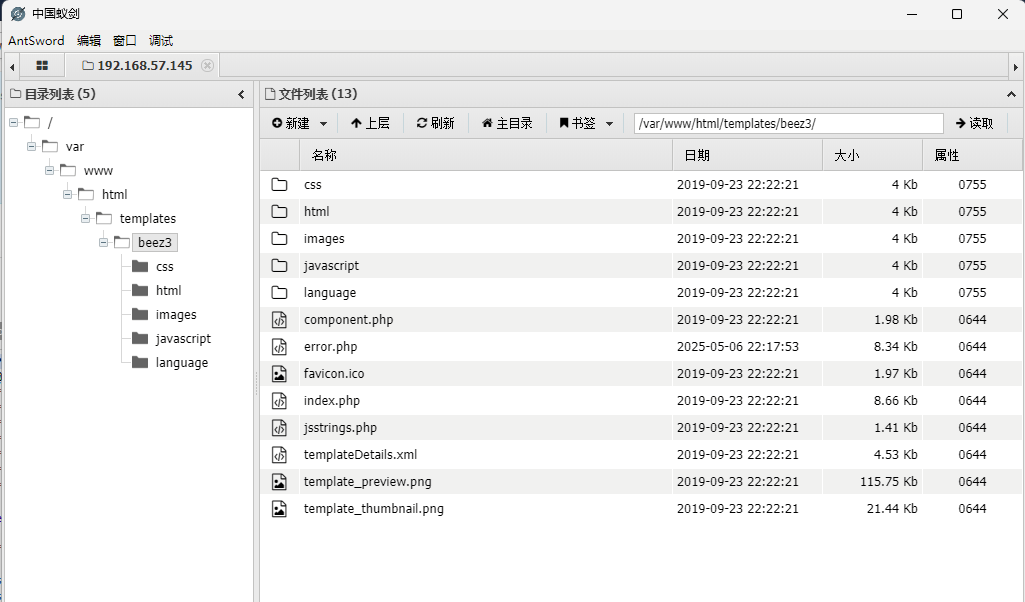The height and width of the screenshot is (602, 1025).
Task: Open the 编辑 menu
Action: click(x=89, y=41)
